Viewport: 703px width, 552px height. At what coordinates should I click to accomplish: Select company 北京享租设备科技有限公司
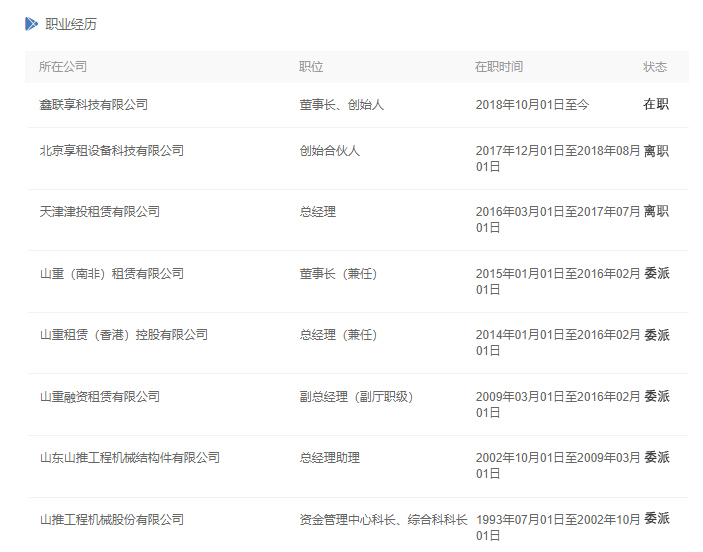click(x=112, y=151)
